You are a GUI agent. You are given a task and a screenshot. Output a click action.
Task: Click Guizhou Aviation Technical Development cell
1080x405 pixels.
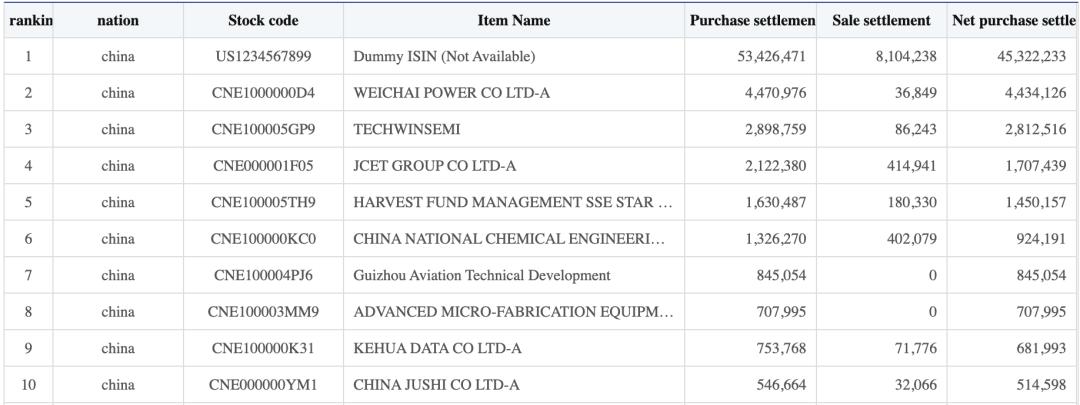(514, 276)
